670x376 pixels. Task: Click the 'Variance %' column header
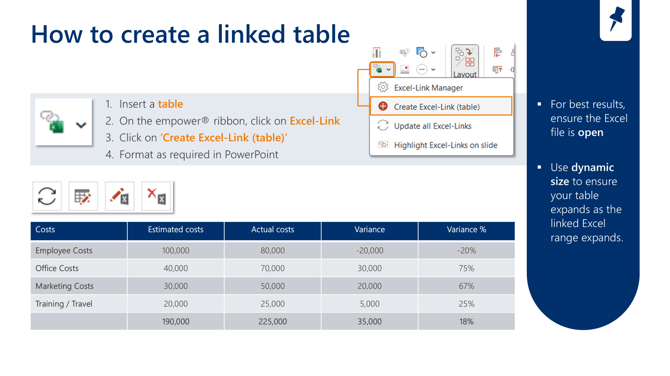coord(467,230)
